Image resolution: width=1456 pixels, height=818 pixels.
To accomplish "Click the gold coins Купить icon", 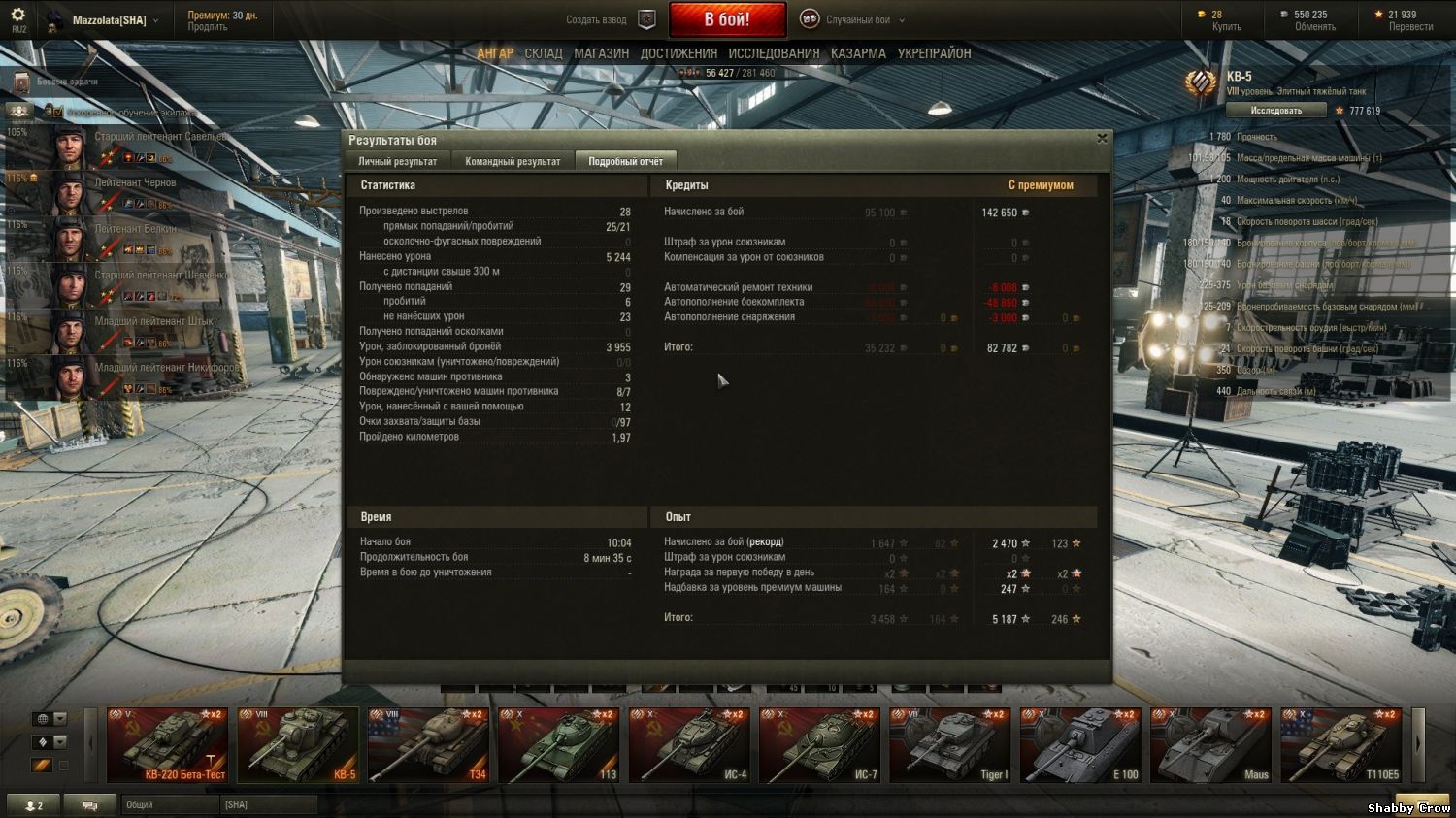I will click(x=1203, y=15).
